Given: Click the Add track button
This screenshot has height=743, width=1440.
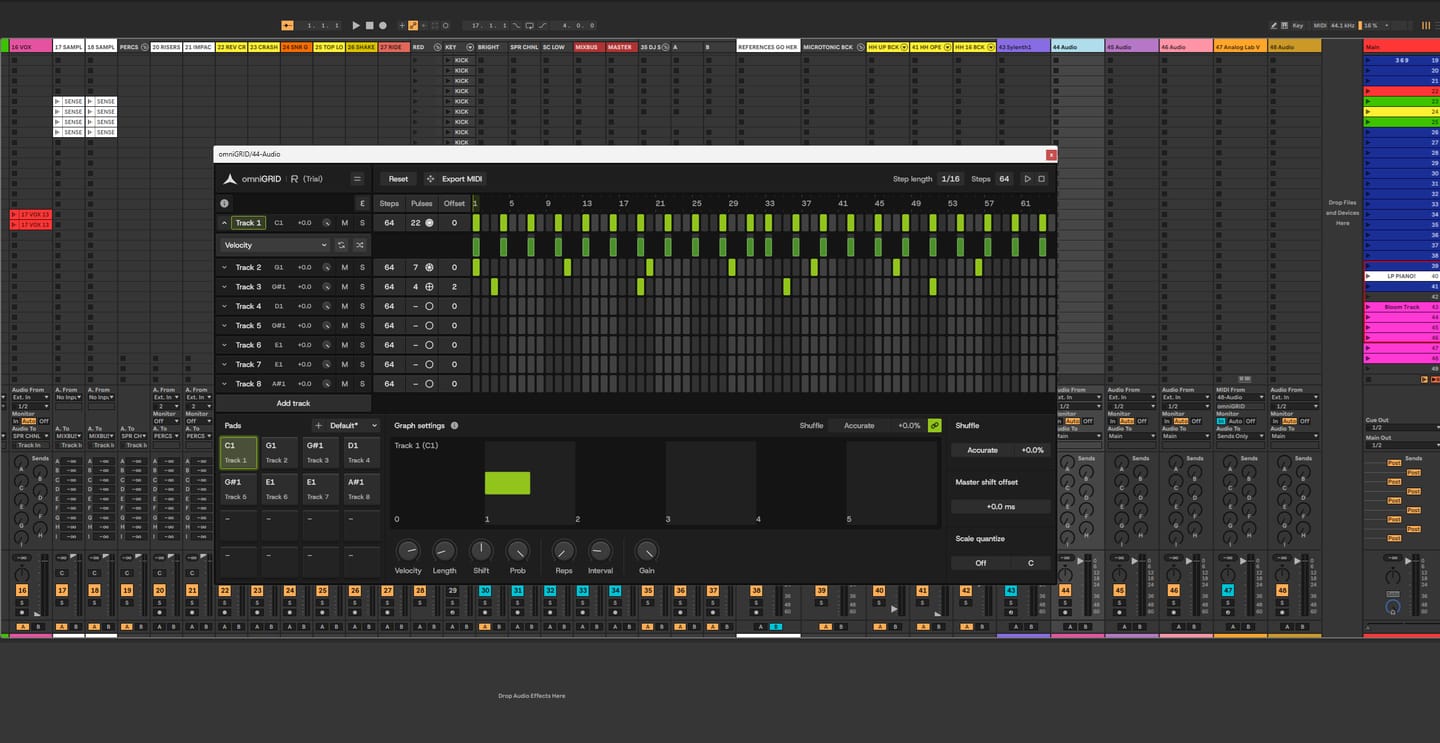Looking at the screenshot, I should [x=294, y=403].
